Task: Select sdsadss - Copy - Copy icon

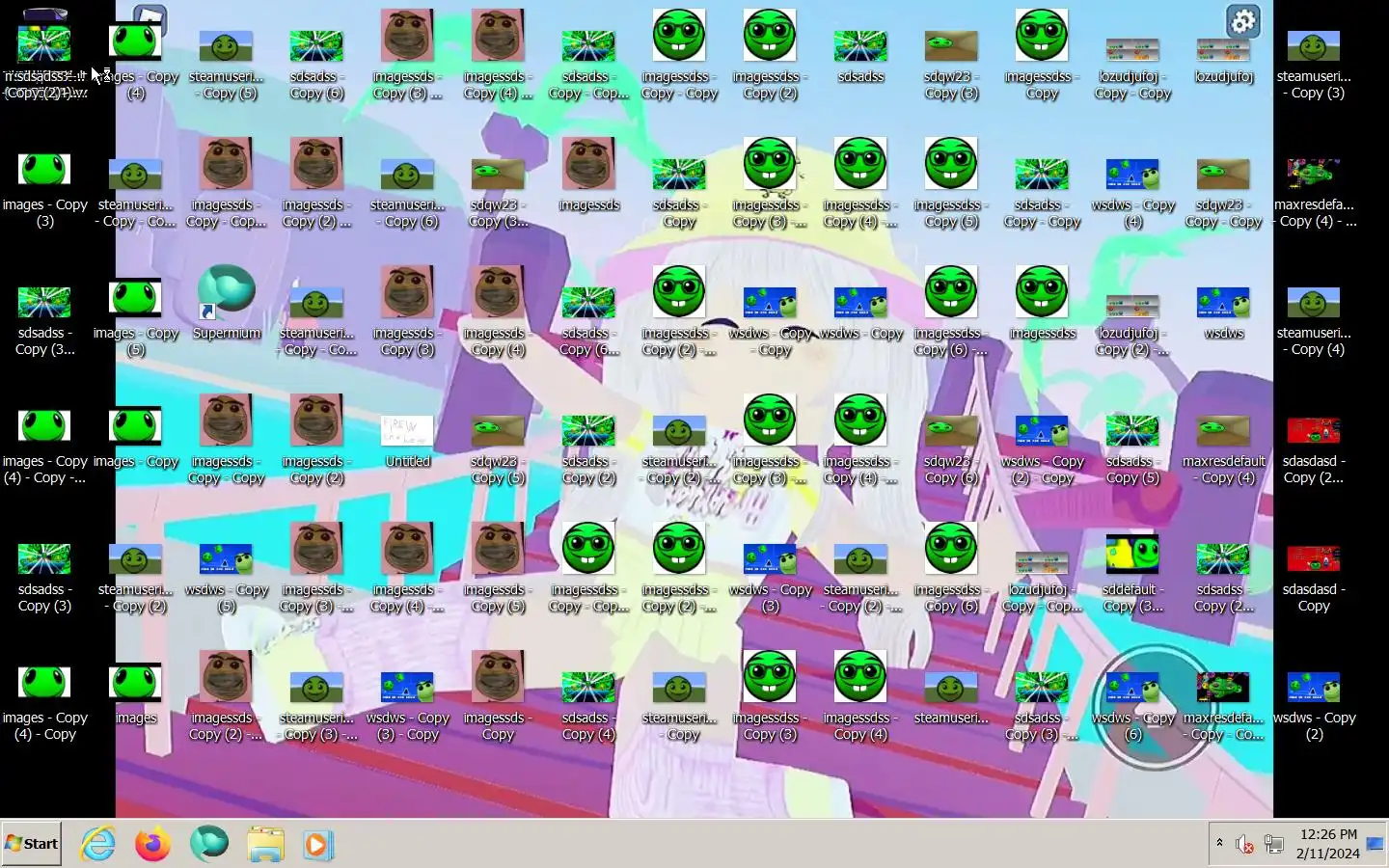Action: [x=1043, y=193]
